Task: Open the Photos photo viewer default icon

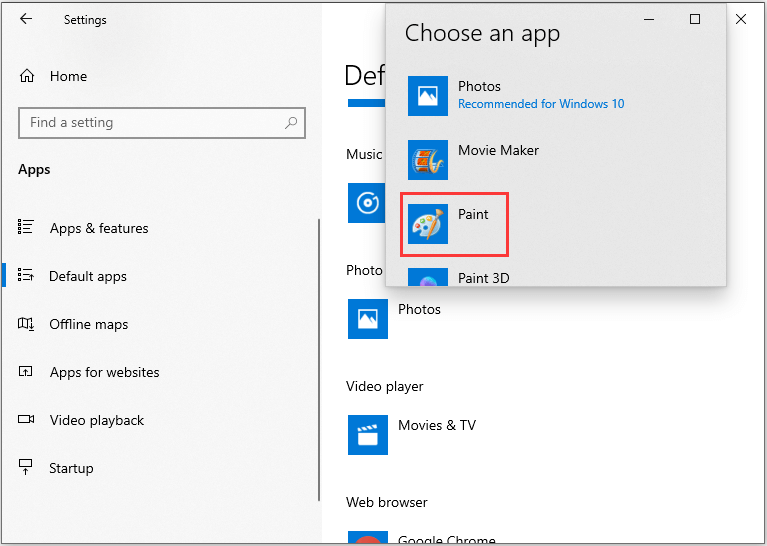Action: [x=367, y=318]
